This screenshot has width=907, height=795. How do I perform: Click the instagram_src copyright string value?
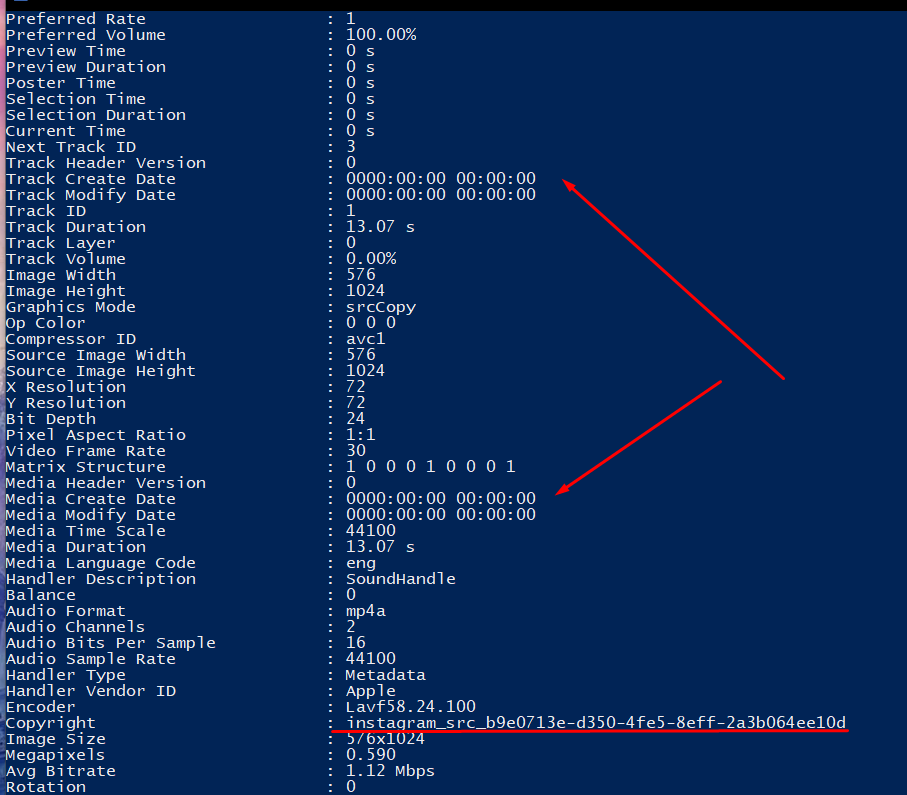[596, 723]
